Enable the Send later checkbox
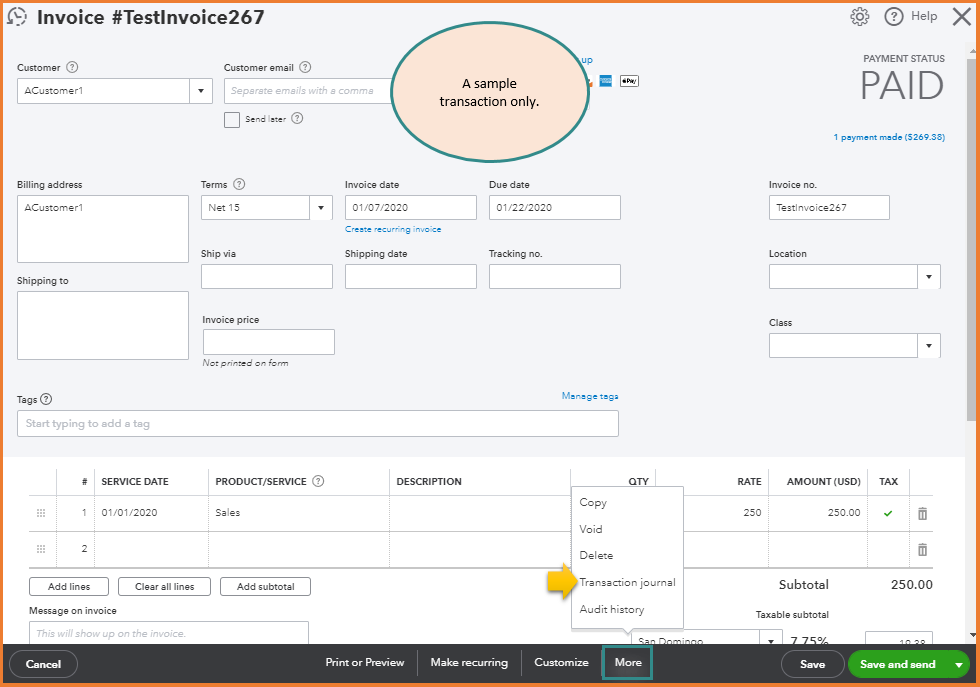The image size is (980, 687). point(232,119)
